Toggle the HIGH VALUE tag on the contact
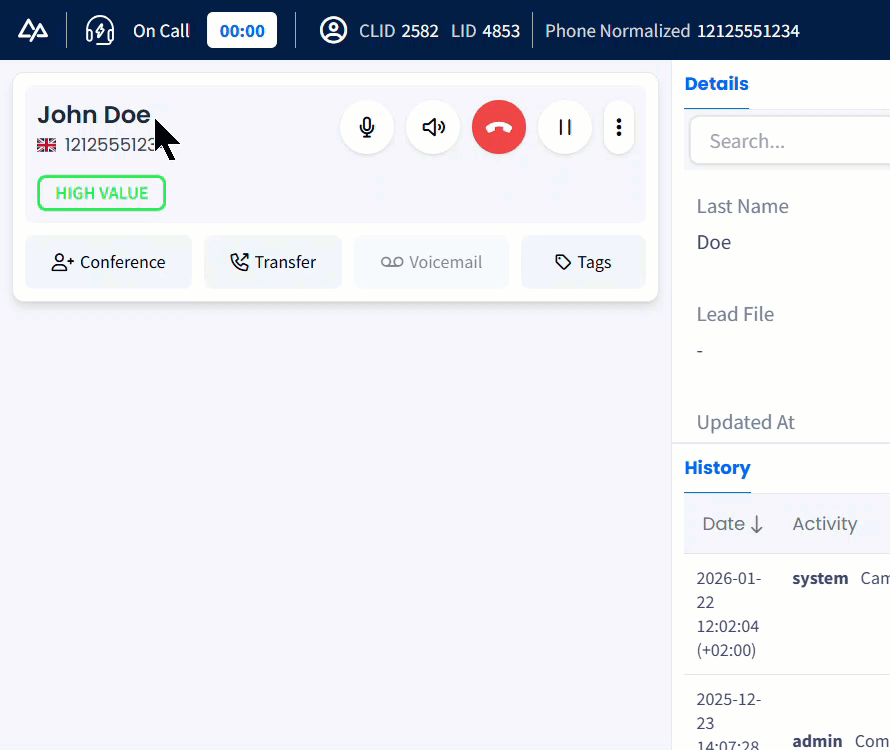The width and height of the screenshot is (890, 750). tap(101, 193)
